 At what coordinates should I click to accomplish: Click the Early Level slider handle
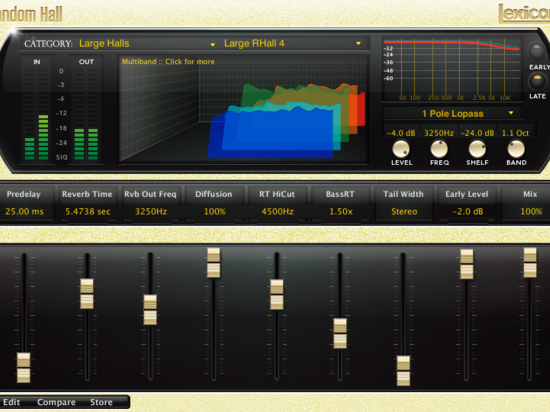(x=467, y=264)
